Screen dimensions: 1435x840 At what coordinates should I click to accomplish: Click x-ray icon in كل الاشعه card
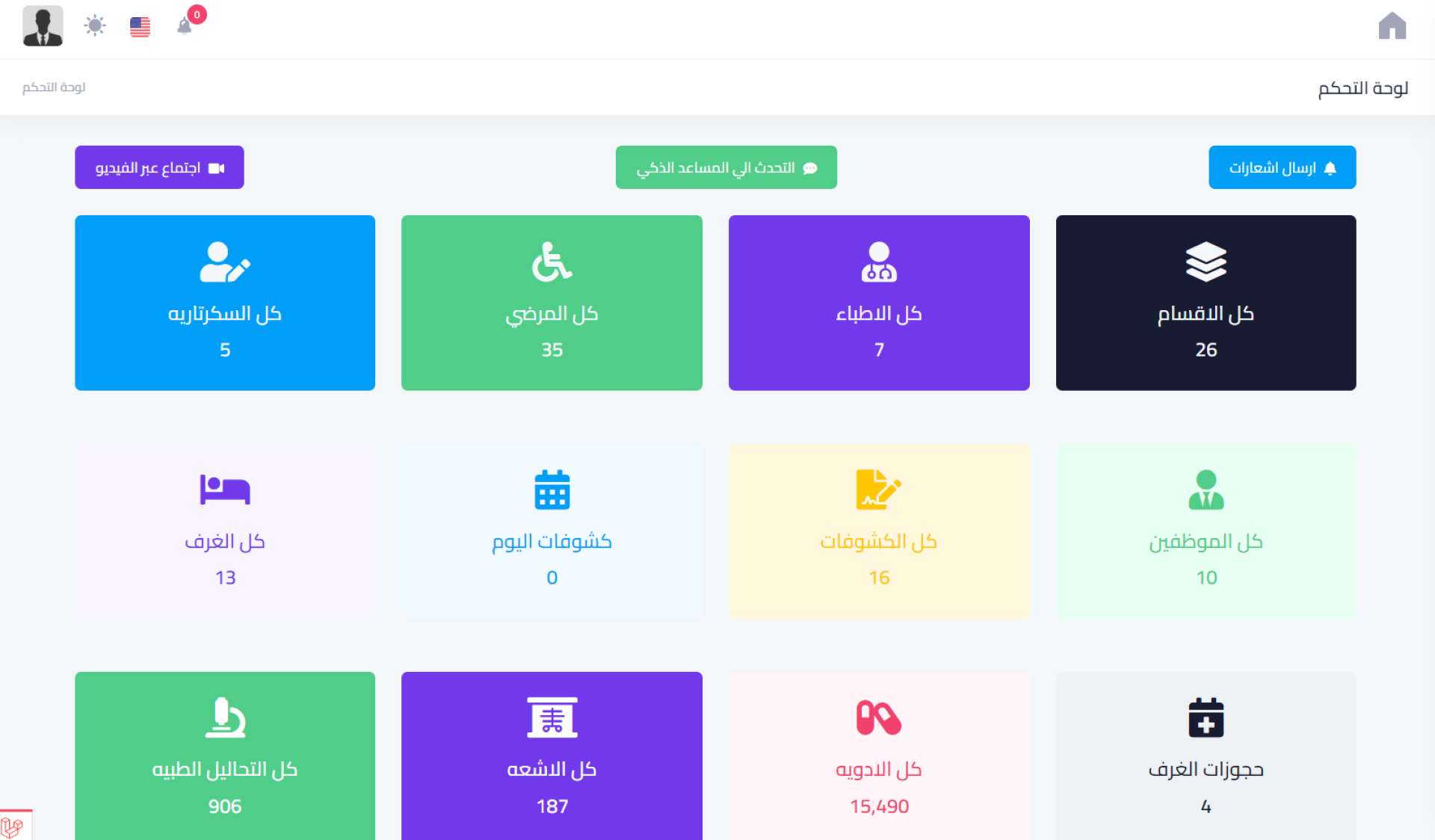click(552, 717)
